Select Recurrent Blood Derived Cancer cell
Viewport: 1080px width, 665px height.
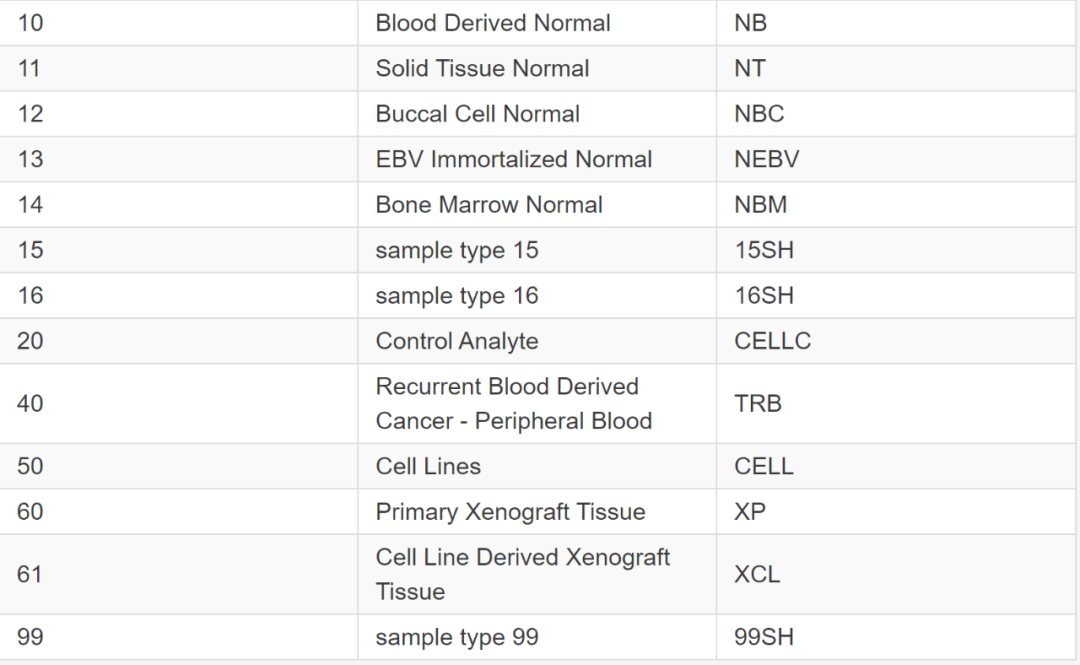[537, 404]
